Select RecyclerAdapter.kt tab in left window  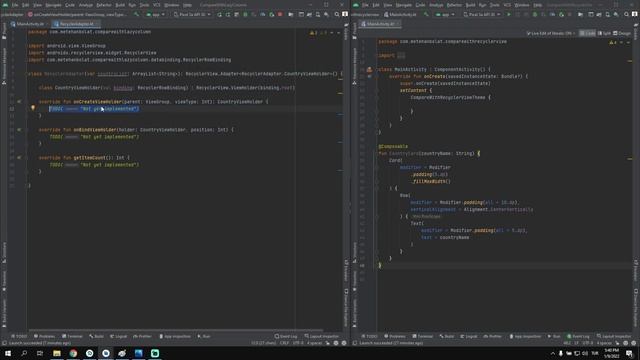pyautogui.click(x=76, y=24)
